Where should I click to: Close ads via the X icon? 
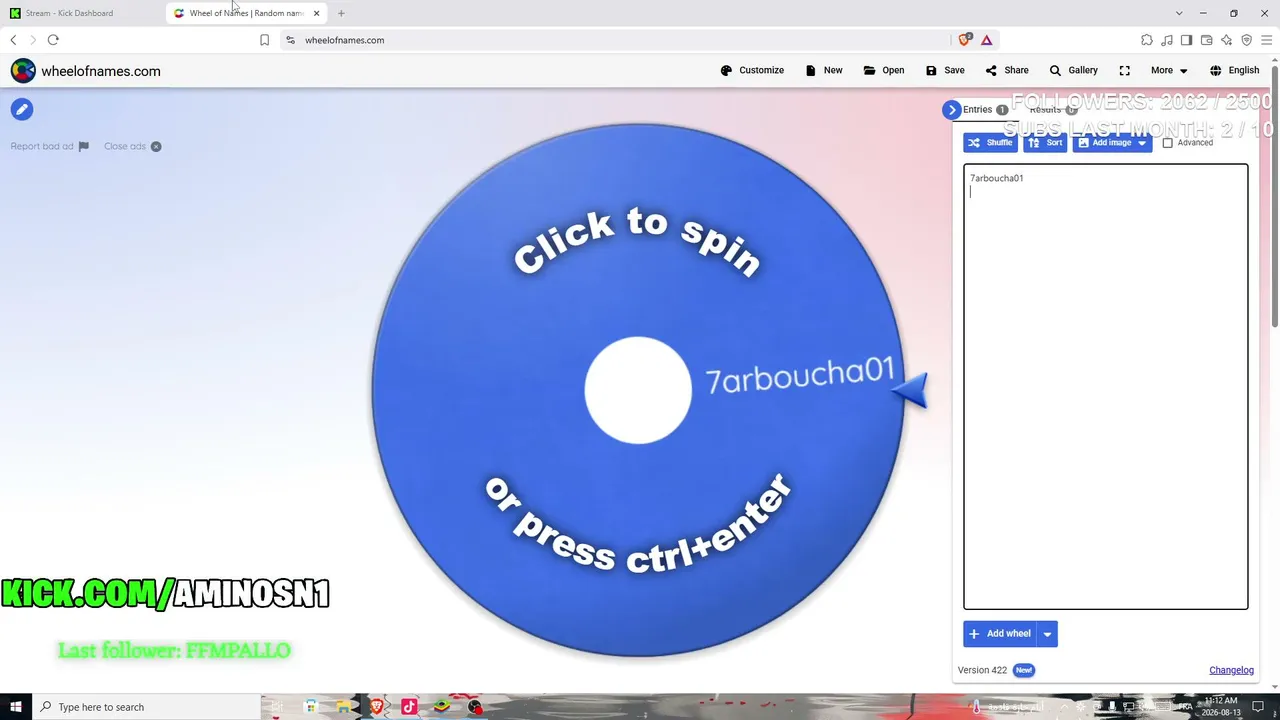click(x=156, y=146)
